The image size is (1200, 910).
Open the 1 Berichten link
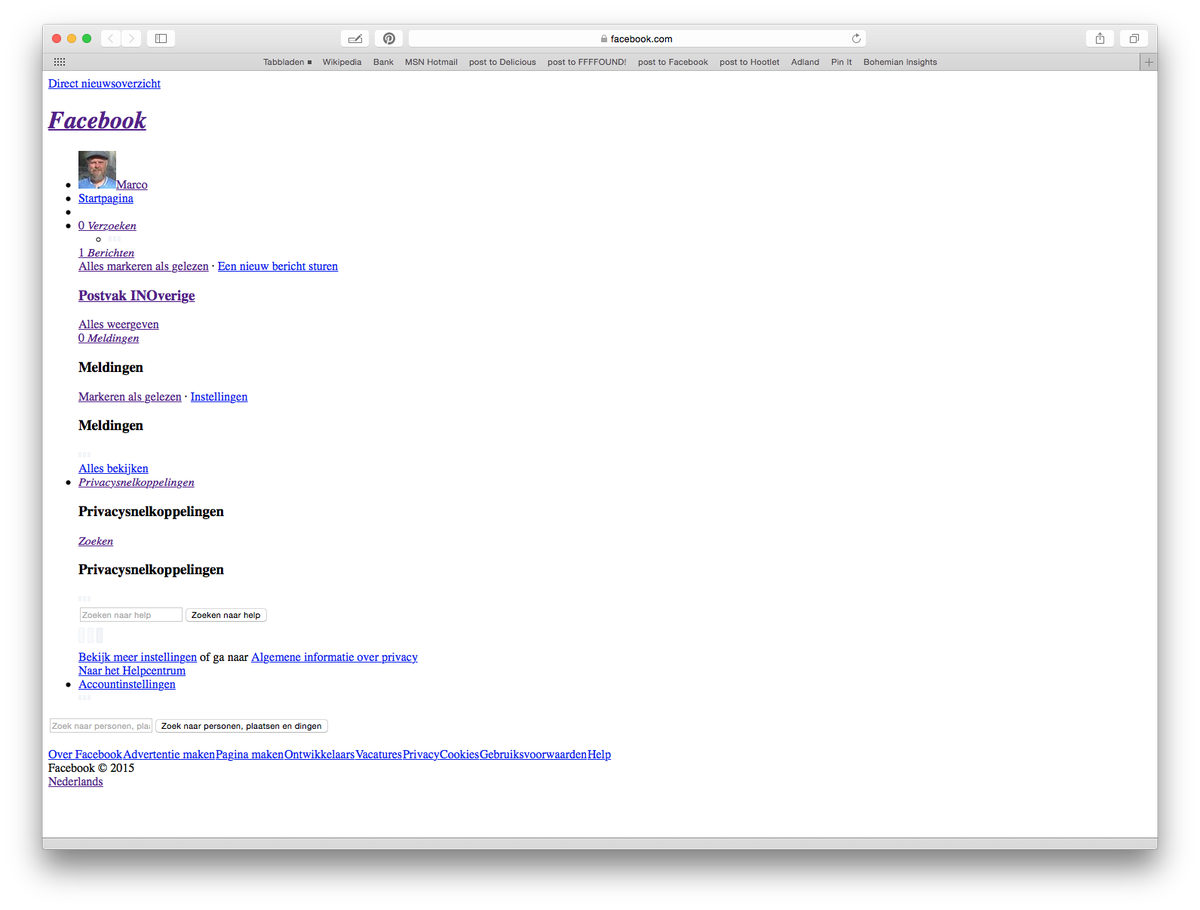click(x=106, y=253)
